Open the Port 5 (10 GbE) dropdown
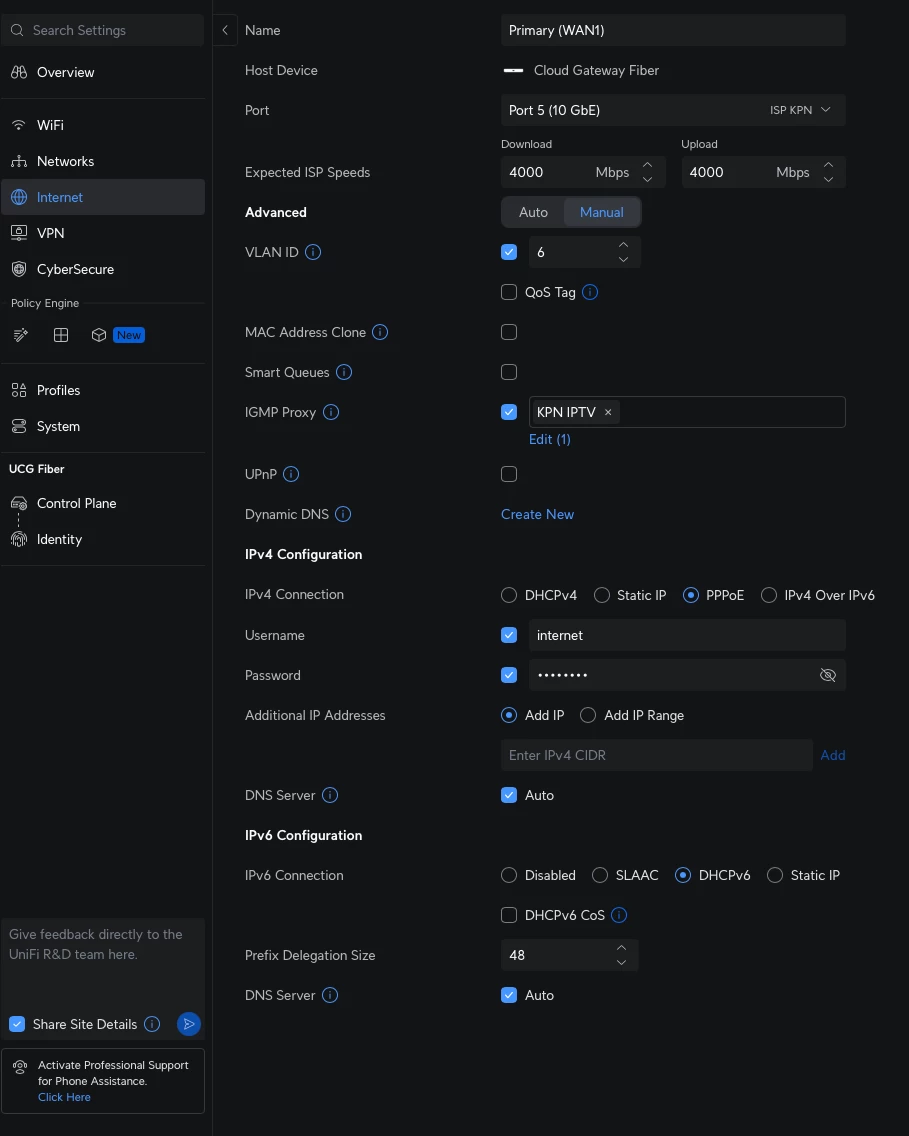The width and height of the screenshot is (909, 1136). [672, 110]
